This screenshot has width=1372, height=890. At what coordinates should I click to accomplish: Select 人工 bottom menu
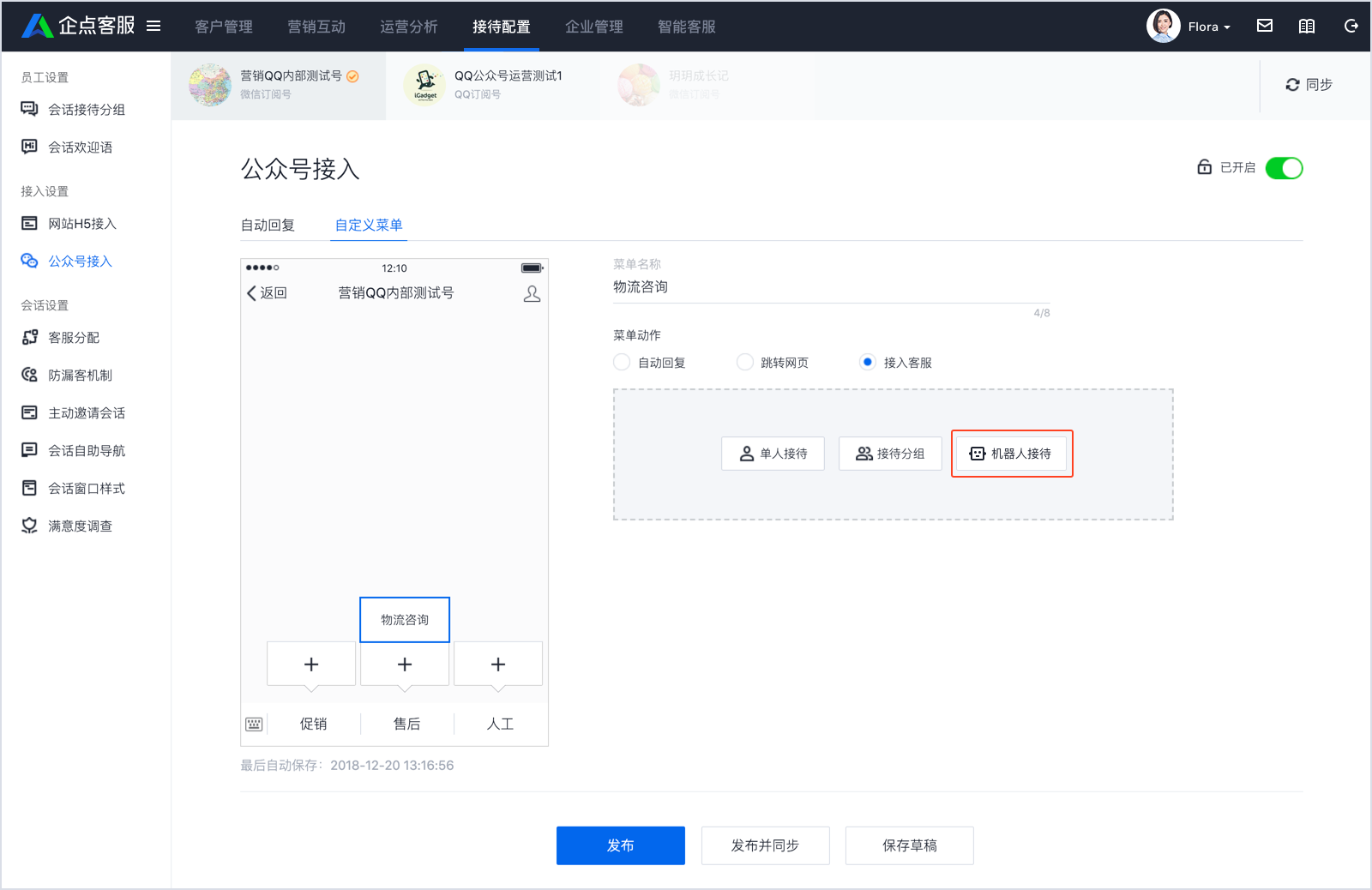pos(501,724)
